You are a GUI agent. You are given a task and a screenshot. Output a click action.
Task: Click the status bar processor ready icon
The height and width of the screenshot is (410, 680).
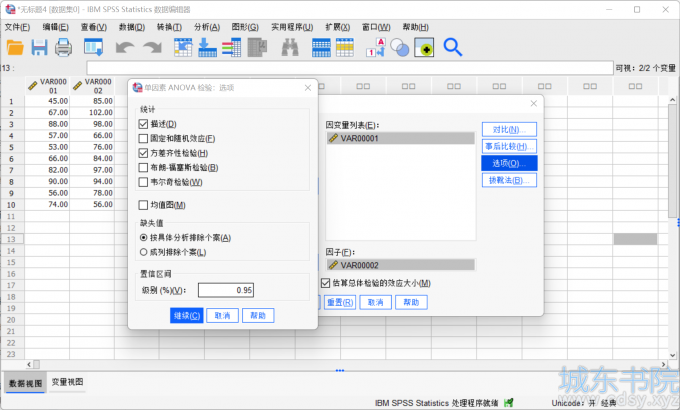click(x=509, y=403)
